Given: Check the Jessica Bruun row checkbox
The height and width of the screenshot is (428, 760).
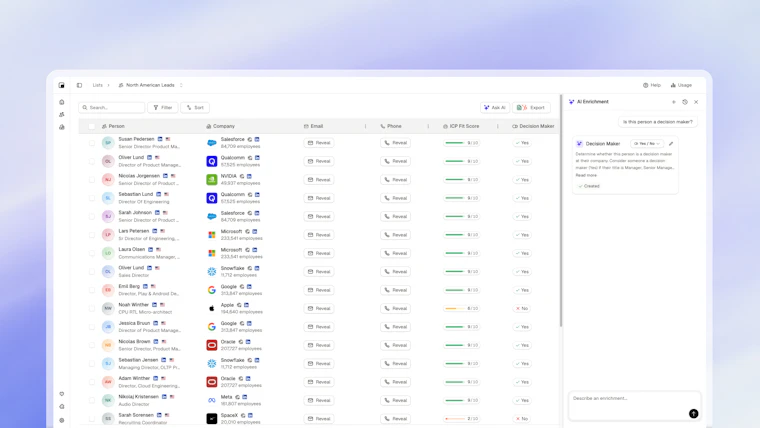Looking at the screenshot, I should [x=92, y=327].
